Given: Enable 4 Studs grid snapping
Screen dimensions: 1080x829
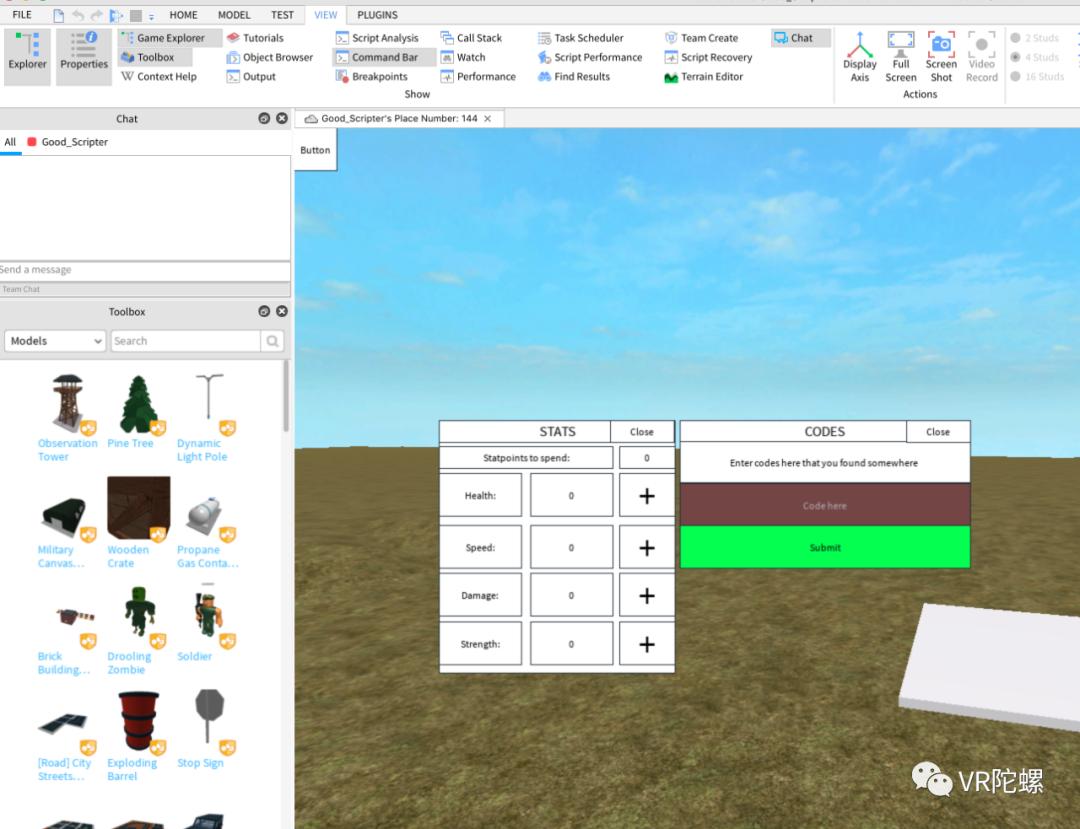Looking at the screenshot, I should pyautogui.click(x=1034, y=57).
